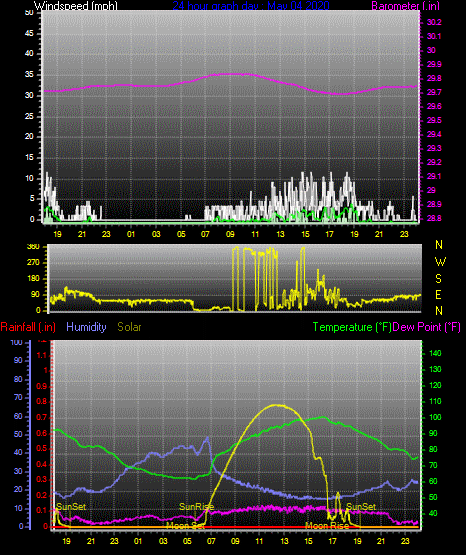The width and height of the screenshot is (466, 555).
Task: Select the Solar legend label
Action: (129, 327)
